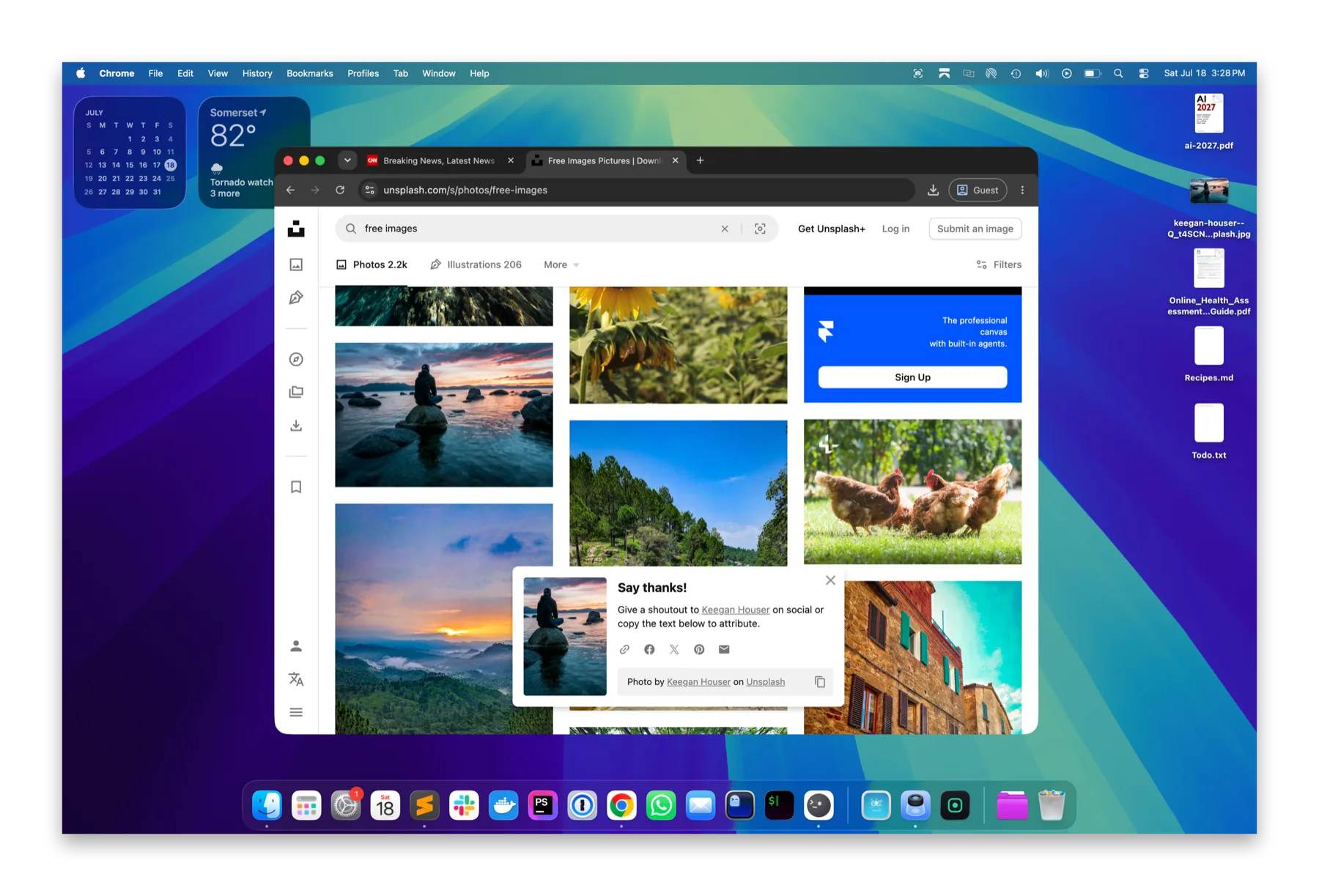Screen dimensions: 1319x896
Task: Copy the attribution text with the clipboard icon
Action: click(820, 682)
